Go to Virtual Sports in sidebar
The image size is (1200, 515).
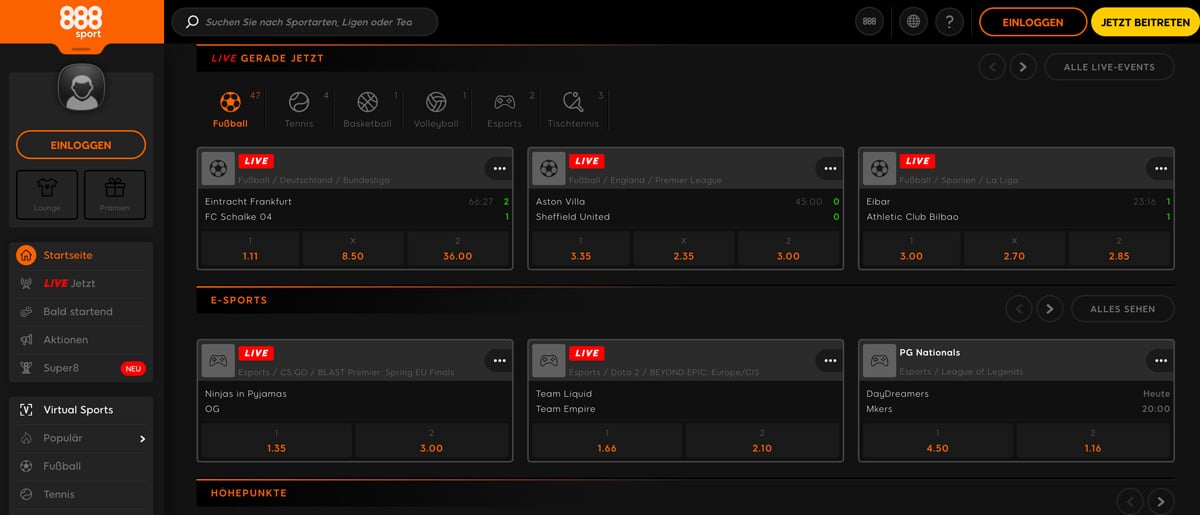78,410
